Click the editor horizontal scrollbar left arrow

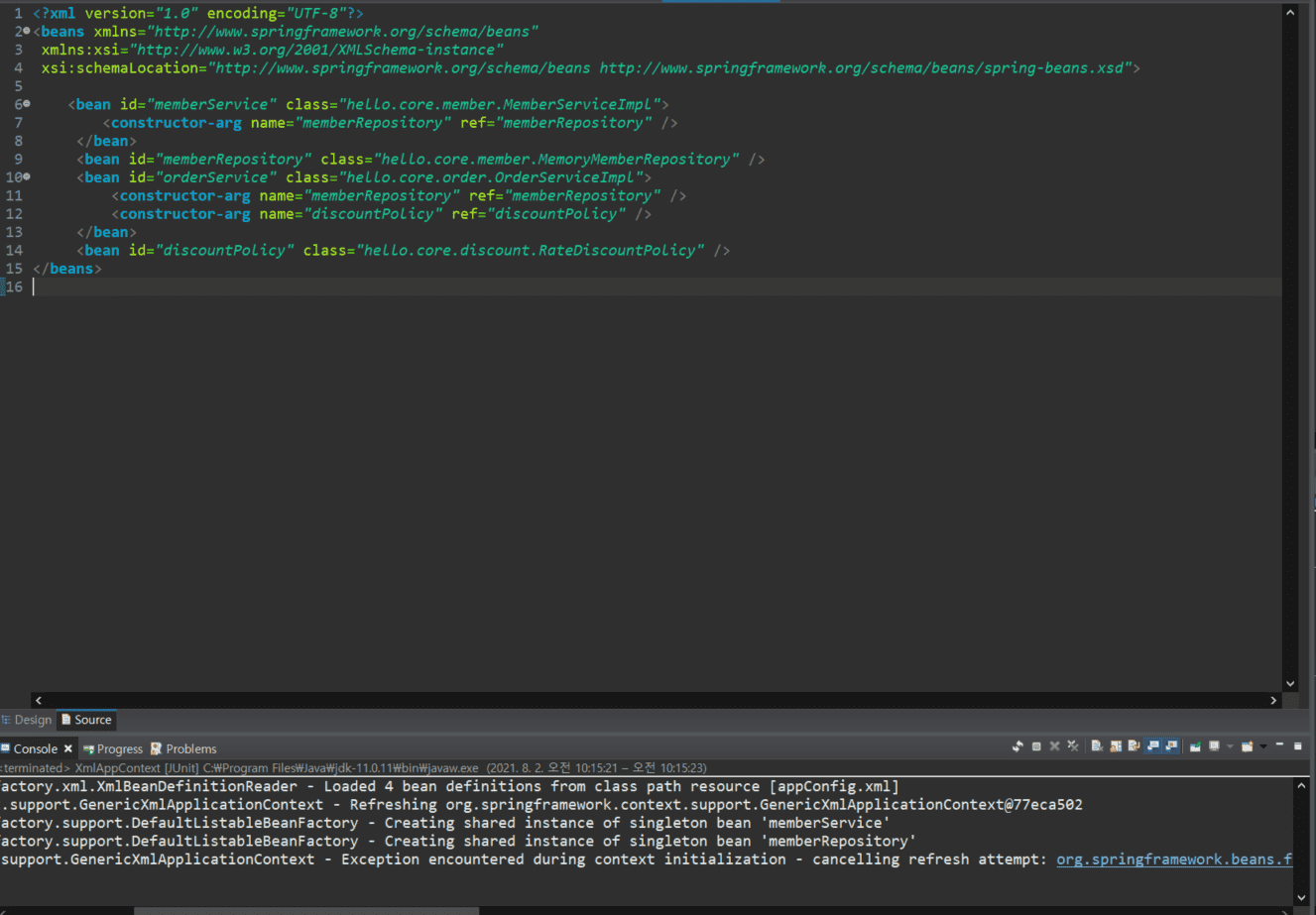(x=39, y=700)
